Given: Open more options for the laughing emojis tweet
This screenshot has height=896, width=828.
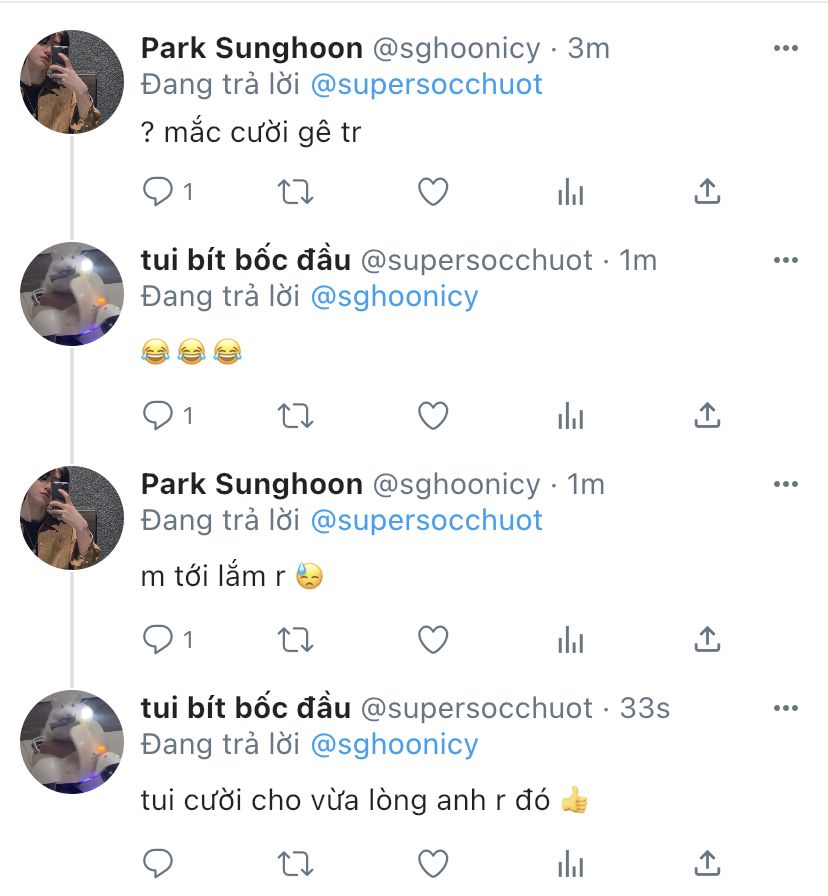Looking at the screenshot, I should click(787, 260).
